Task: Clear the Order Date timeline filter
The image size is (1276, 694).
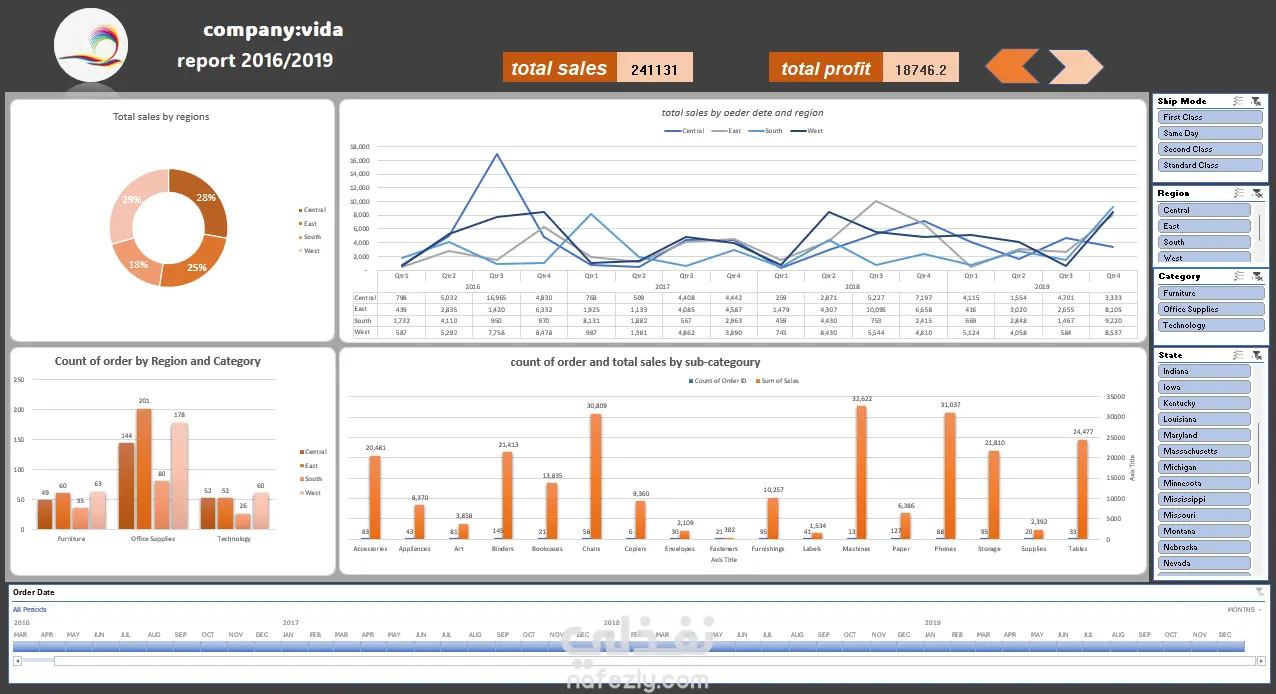Action: pyautogui.click(x=1259, y=592)
